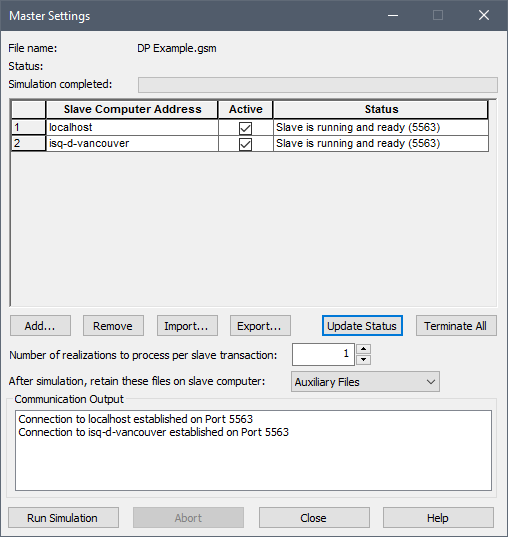Export the slave computer list
This screenshot has height=537, width=508.
[260, 326]
